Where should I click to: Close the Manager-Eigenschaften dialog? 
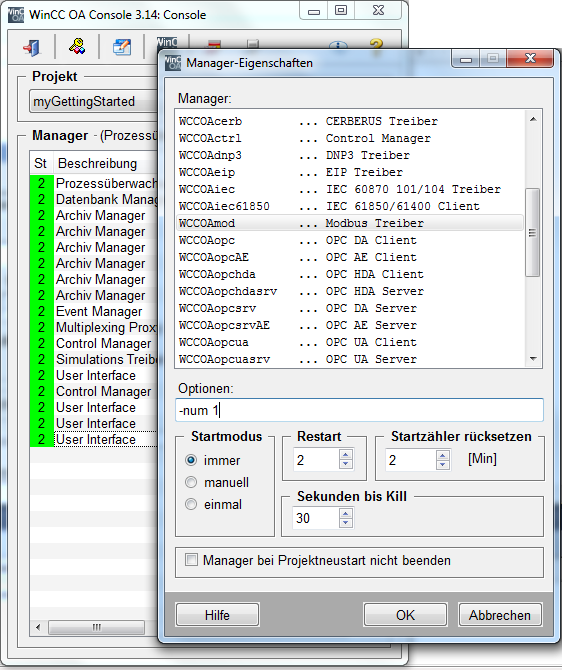(530, 59)
